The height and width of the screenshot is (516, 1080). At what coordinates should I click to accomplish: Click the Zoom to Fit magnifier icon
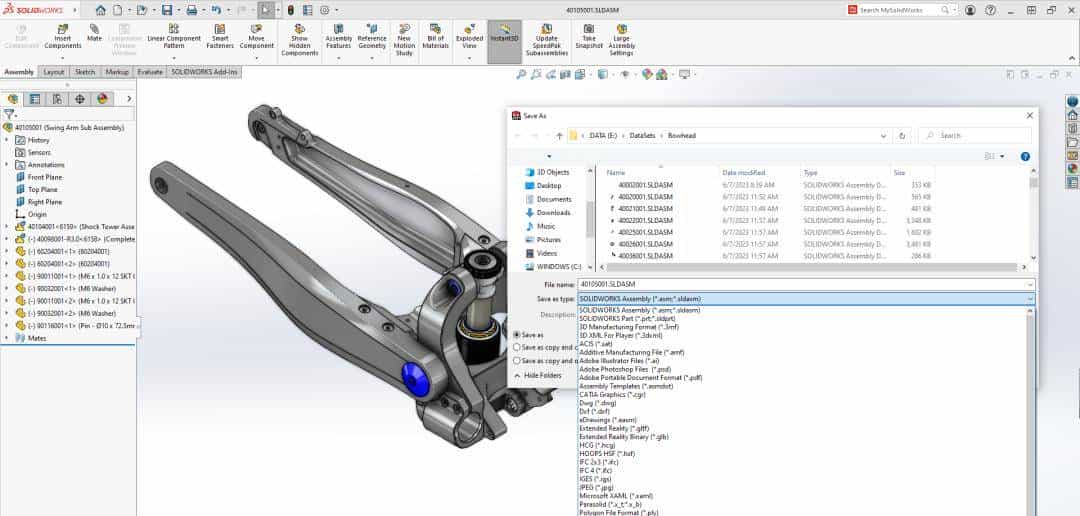click(x=521, y=74)
